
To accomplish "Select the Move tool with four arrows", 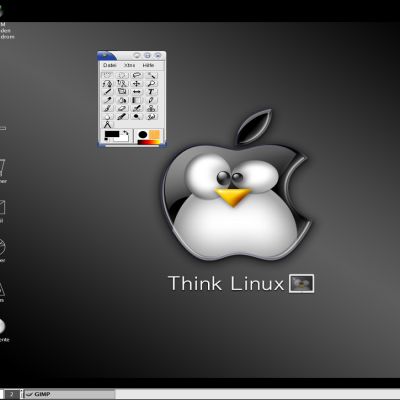I will click(136, 84).
